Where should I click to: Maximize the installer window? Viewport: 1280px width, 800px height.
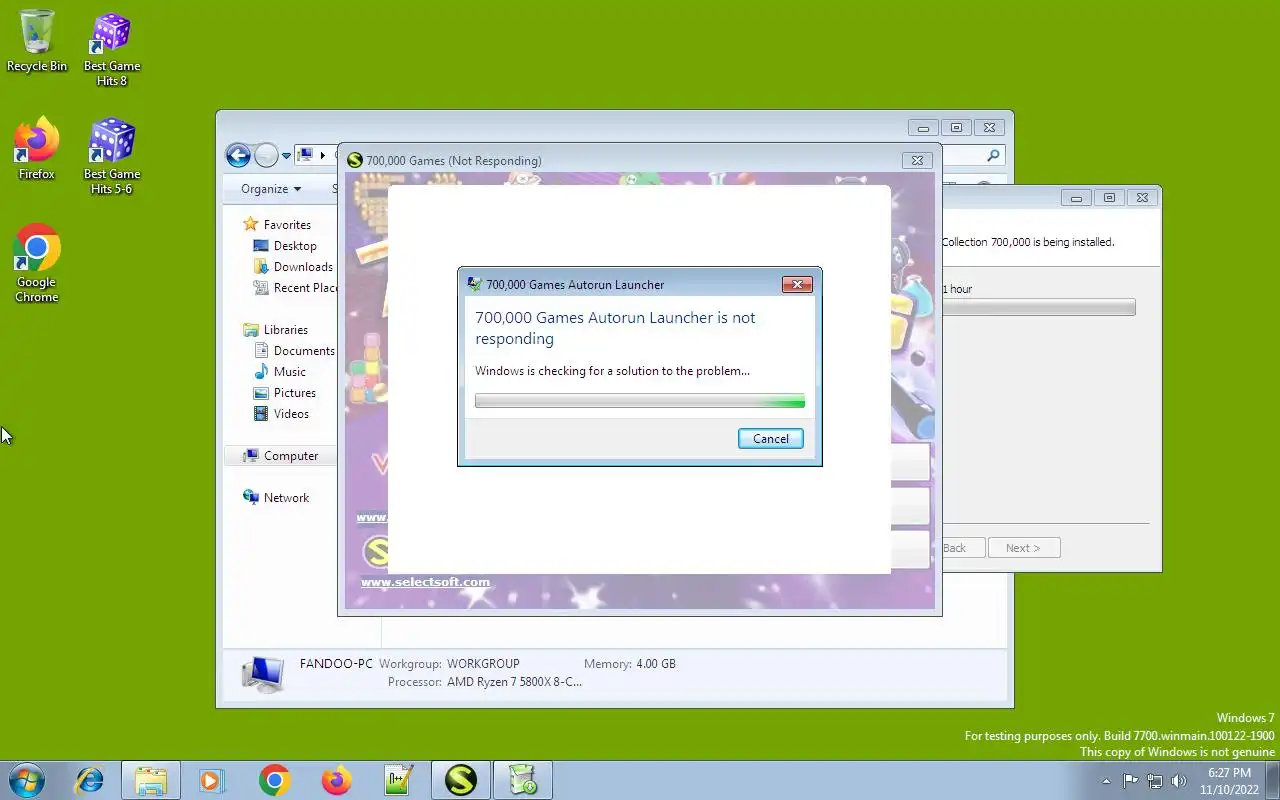click(x=1109, y=198)
